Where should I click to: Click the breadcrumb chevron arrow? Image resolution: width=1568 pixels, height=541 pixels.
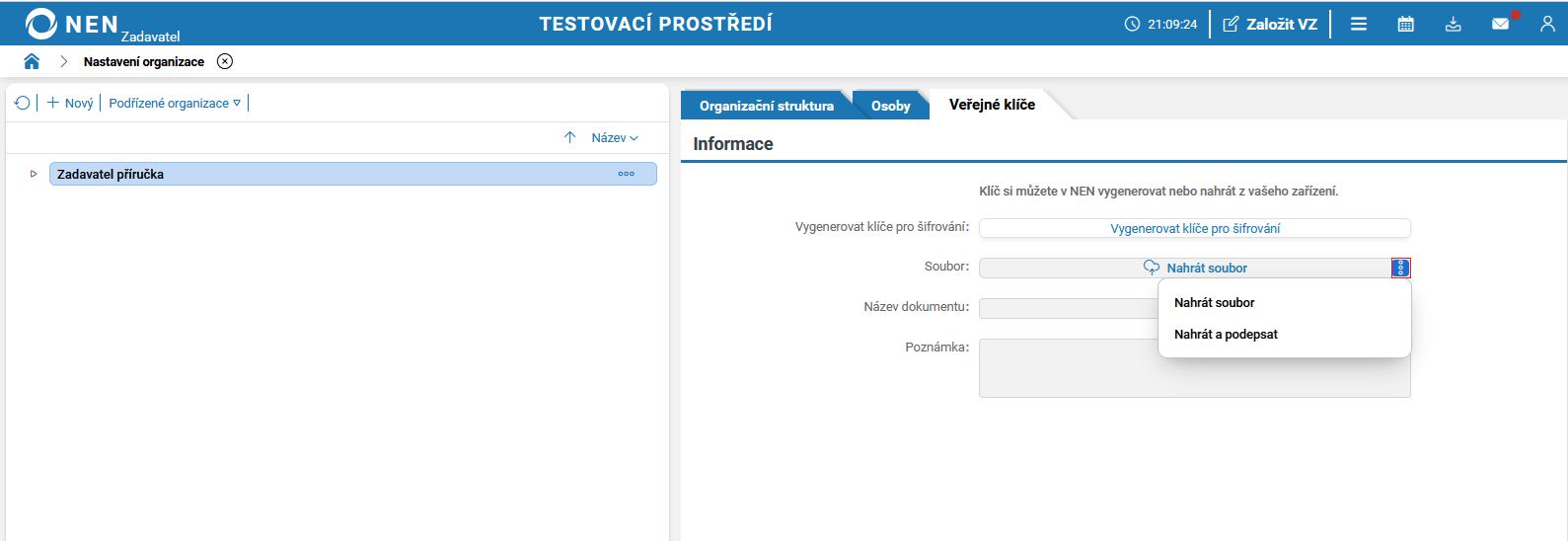click(x=63, y=61)
